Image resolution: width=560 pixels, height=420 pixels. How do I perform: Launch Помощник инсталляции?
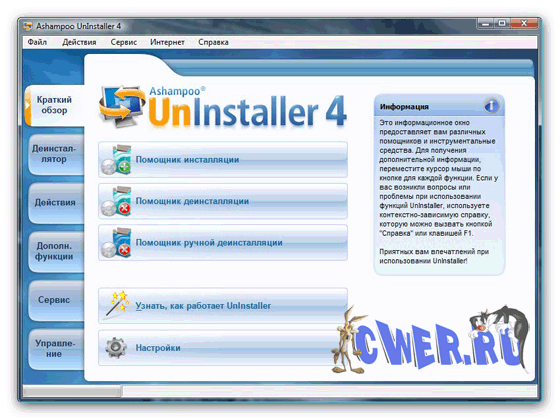(x=223, y=160)
